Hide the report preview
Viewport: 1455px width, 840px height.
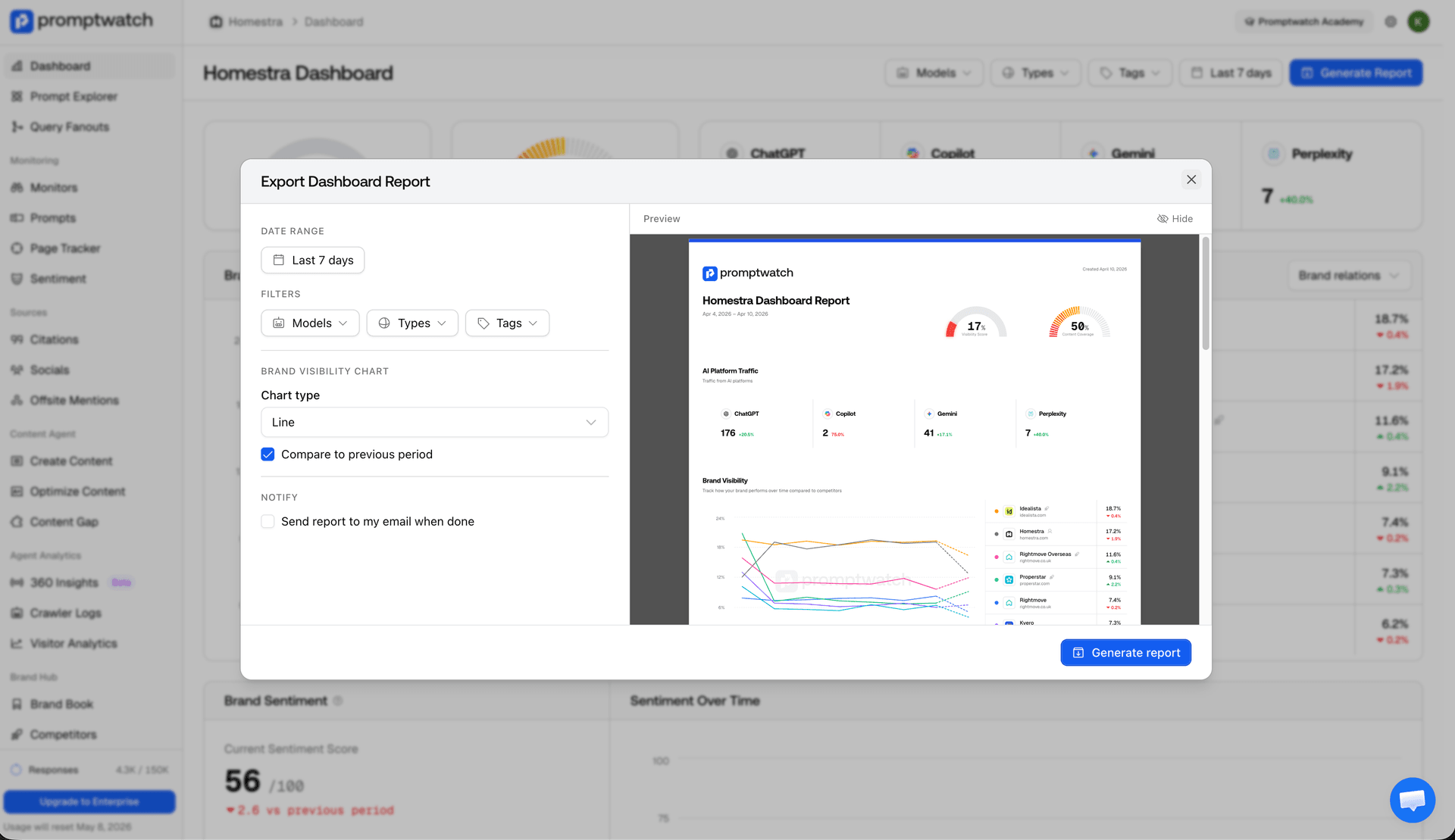(x=1175, y=218)
